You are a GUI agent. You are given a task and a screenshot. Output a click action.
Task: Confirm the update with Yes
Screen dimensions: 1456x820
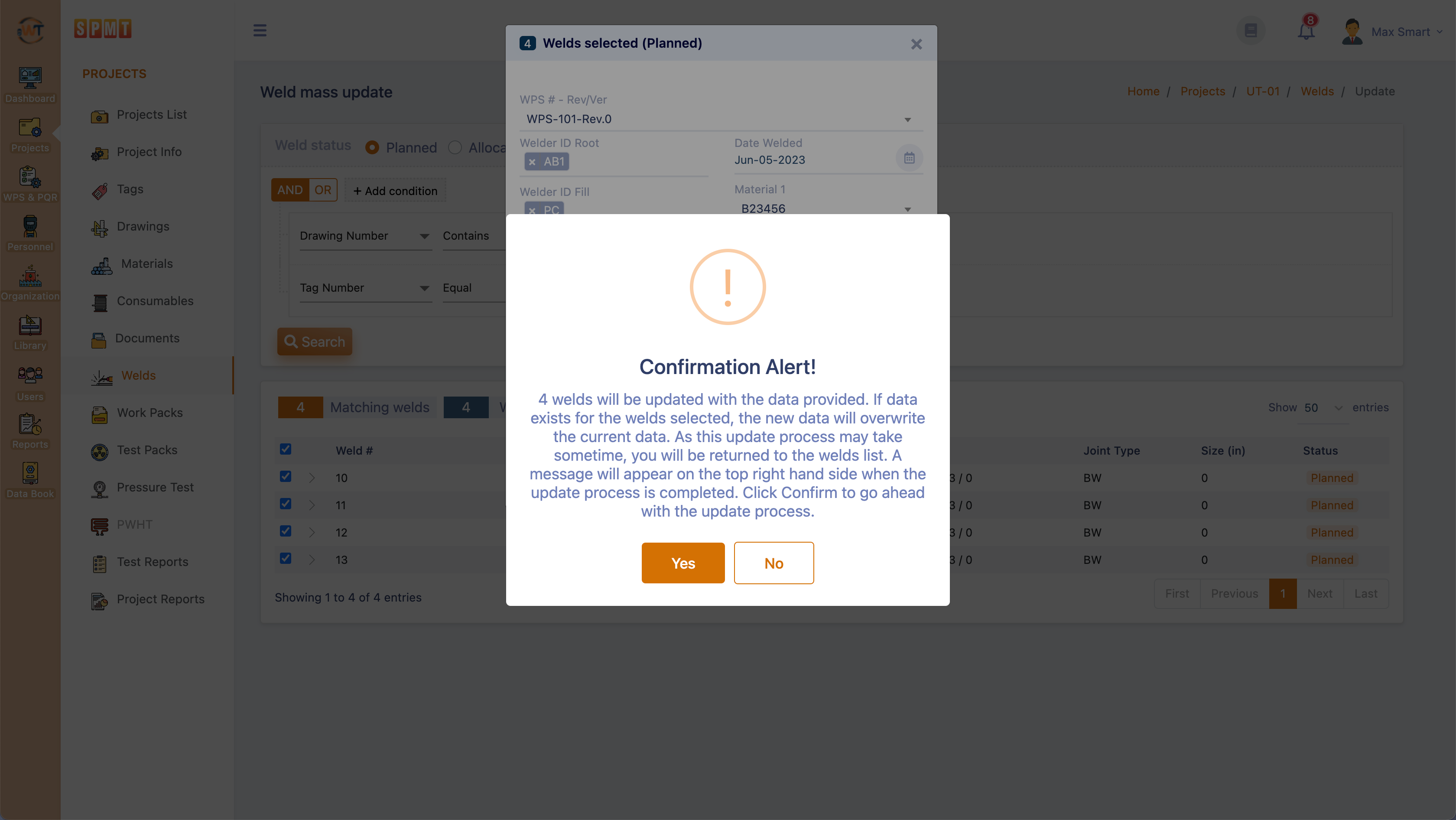click(683, 563)
